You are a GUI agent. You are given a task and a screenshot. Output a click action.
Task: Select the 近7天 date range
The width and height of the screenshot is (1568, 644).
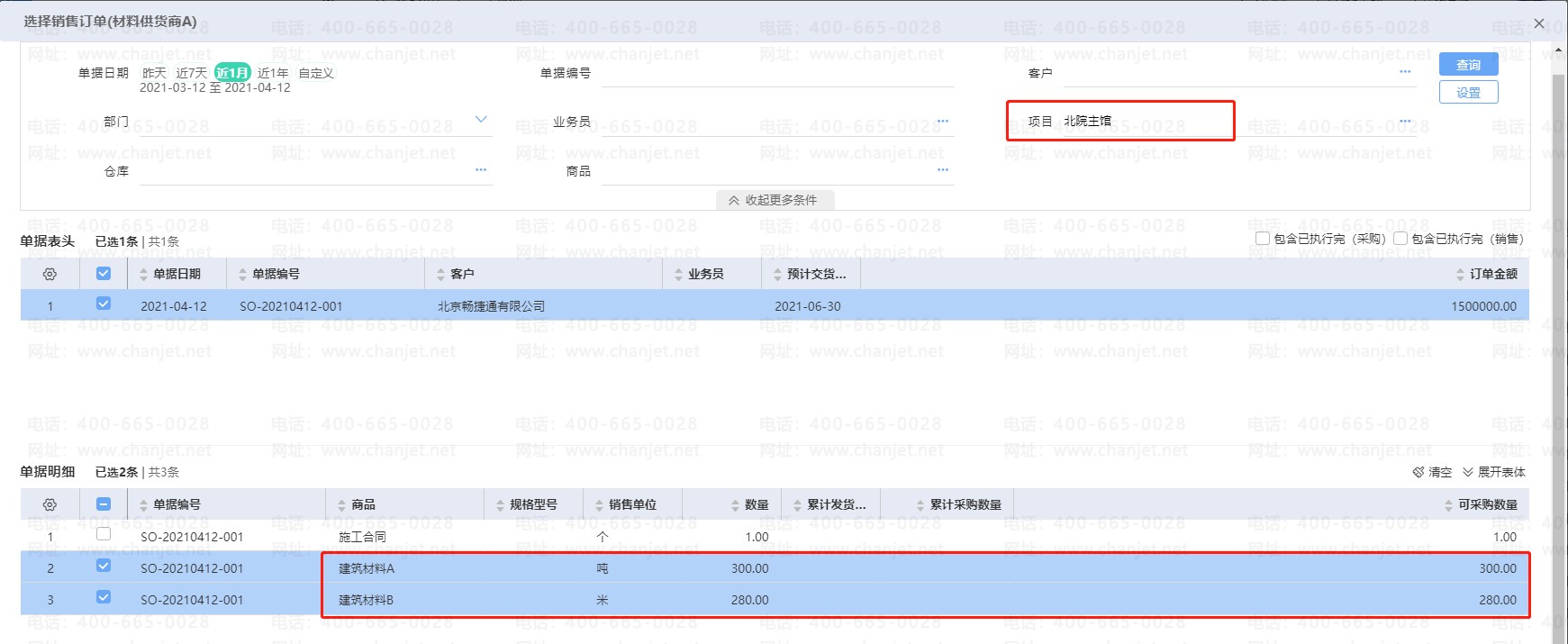(x=191, y=73)
